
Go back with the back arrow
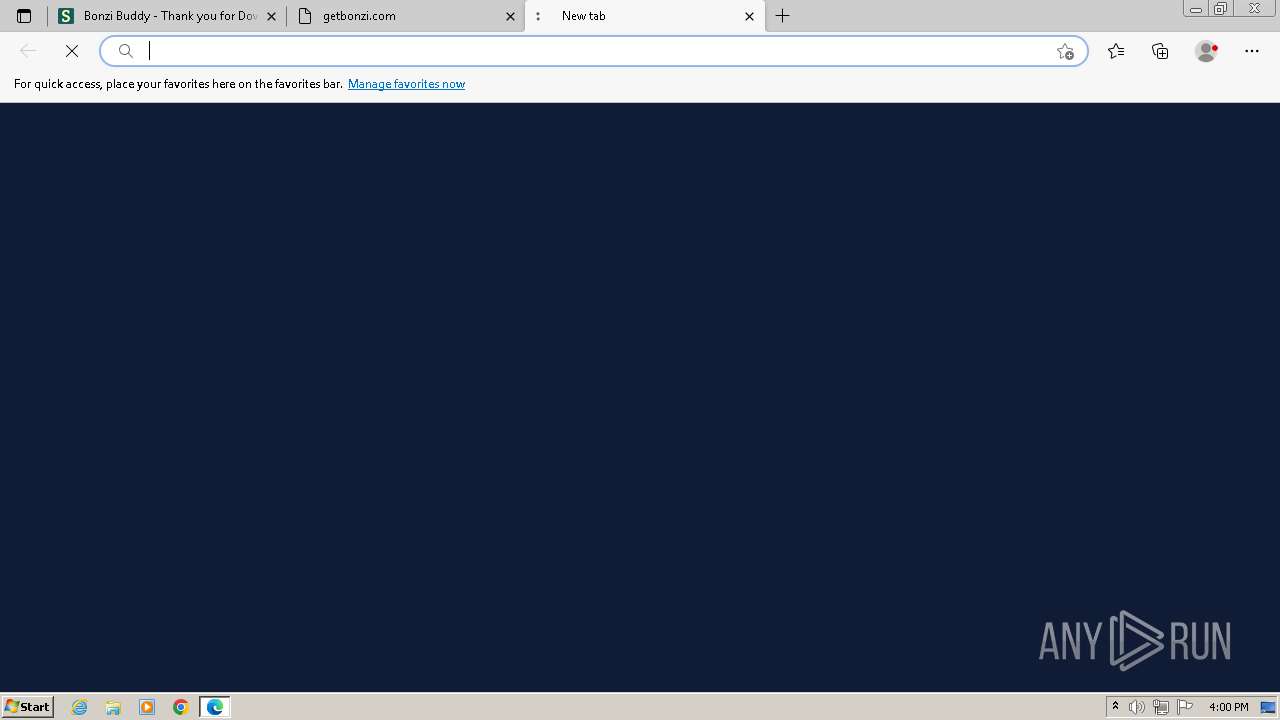pos(28,51)
